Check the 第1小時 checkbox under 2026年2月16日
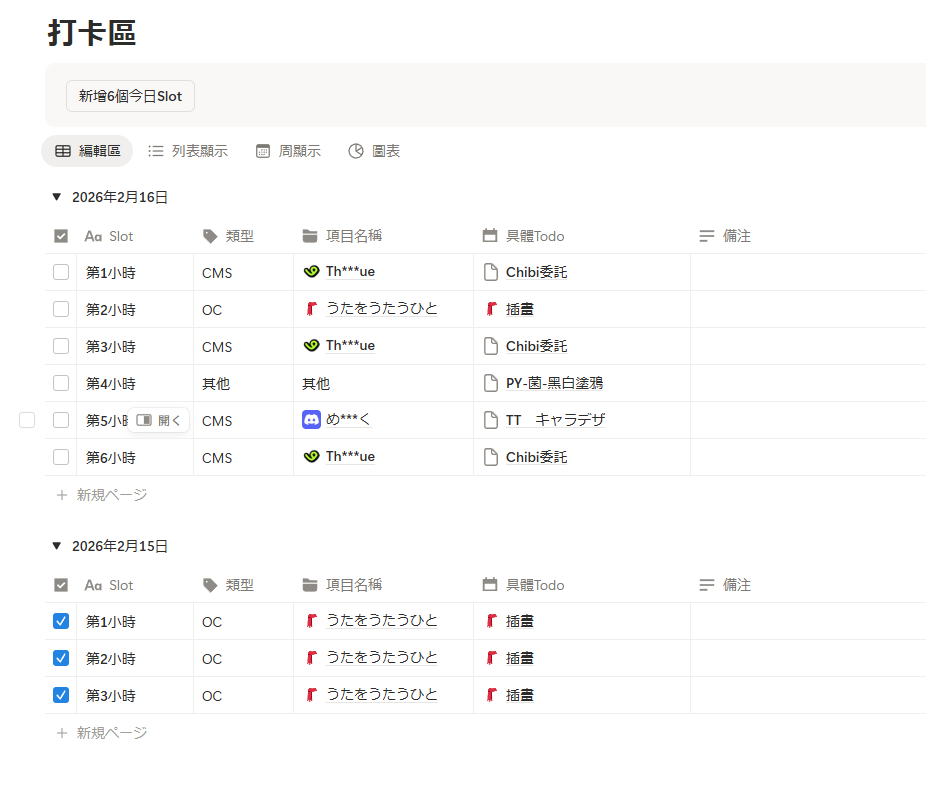The width and height of the screenshot is (926, 787). 61,272
